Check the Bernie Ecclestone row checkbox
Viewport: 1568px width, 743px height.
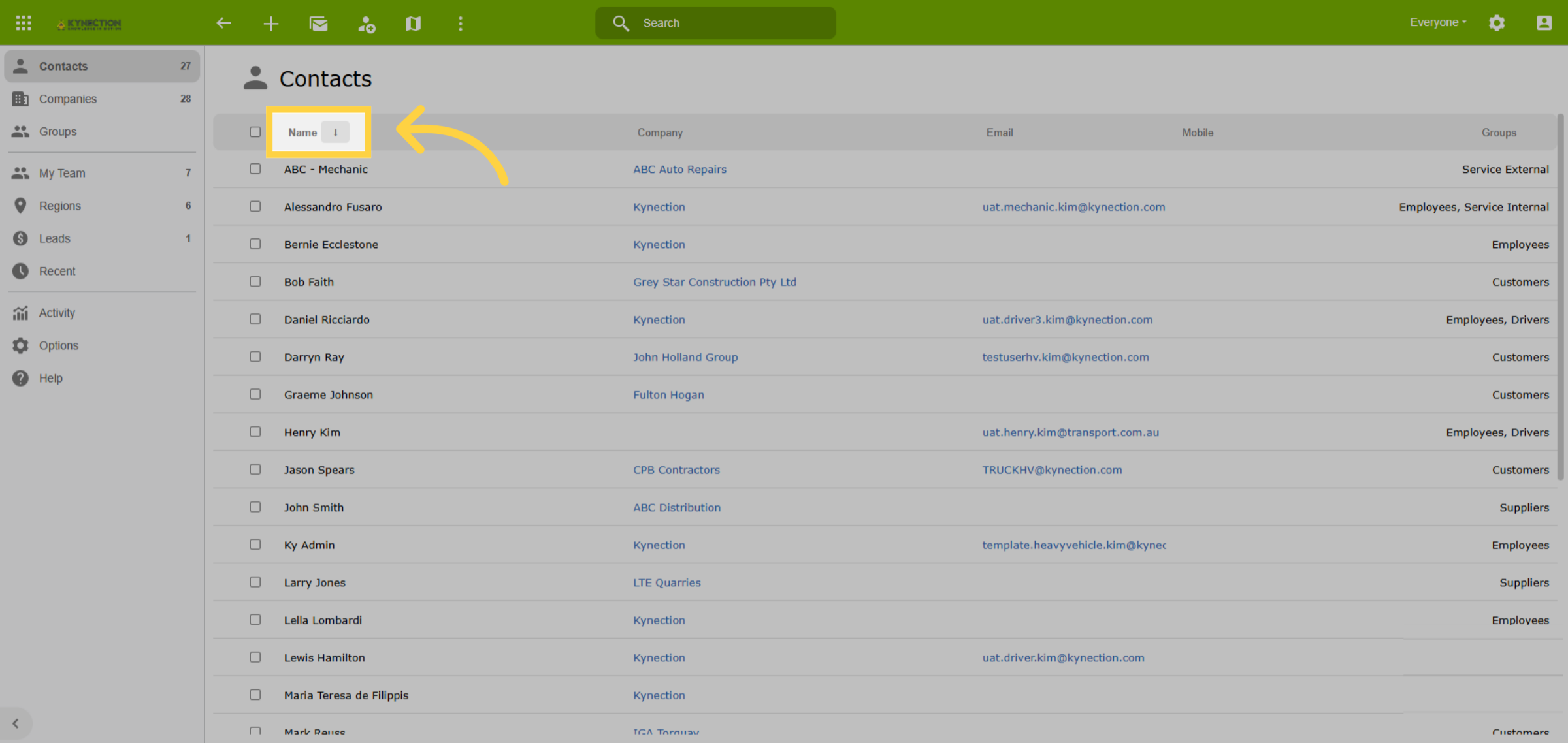(x=255, y=244)
